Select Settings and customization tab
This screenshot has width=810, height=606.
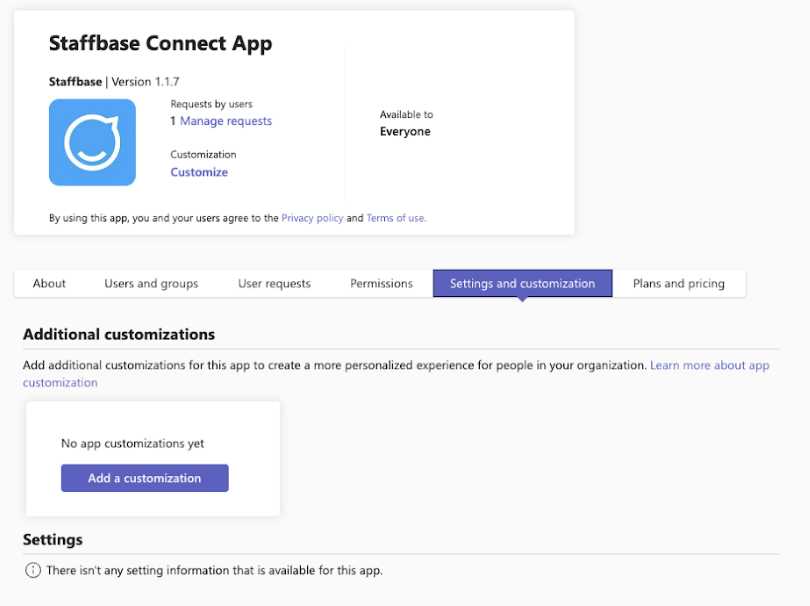(522, 283)
